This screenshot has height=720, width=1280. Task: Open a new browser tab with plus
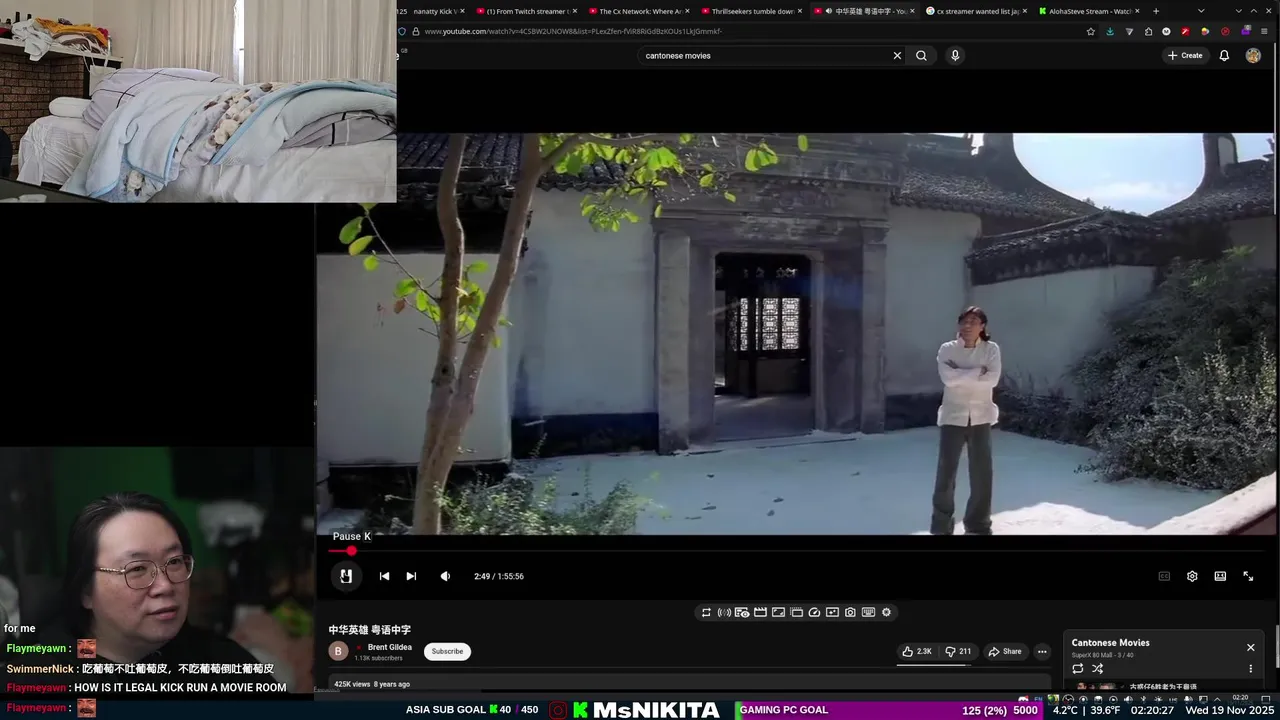1156,11
